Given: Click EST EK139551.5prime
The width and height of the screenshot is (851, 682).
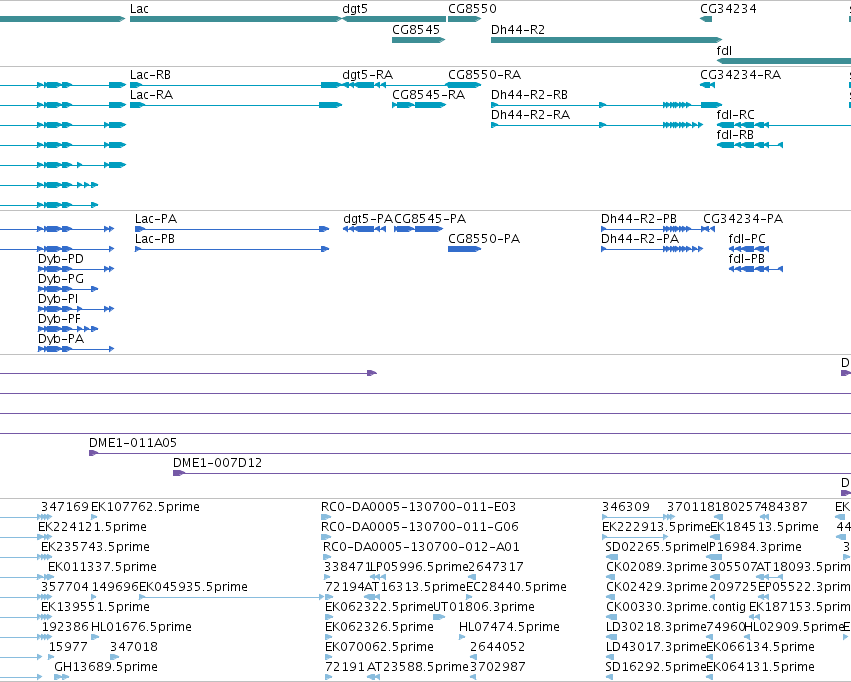Looking at the screenshot, I should tap(96, 607).
